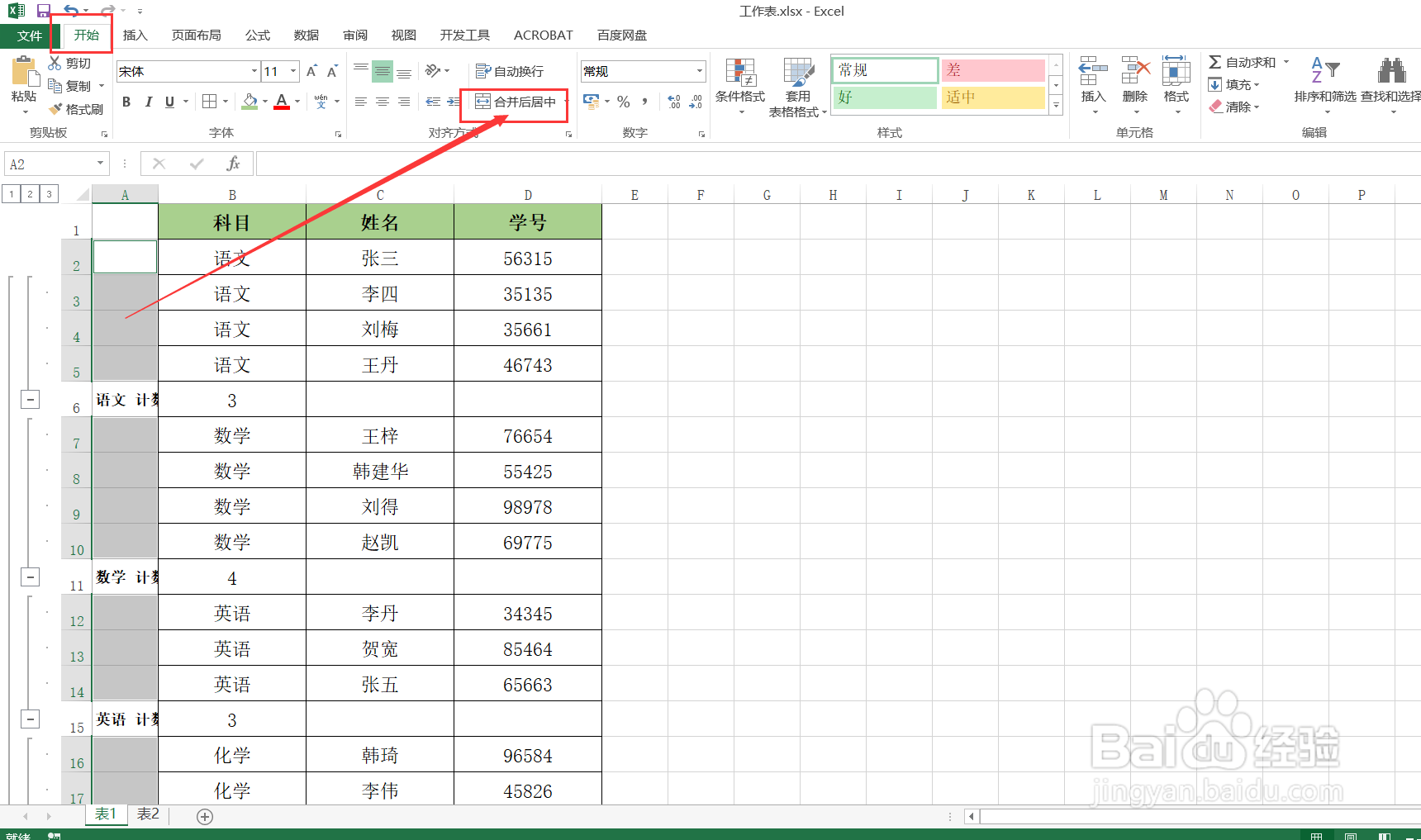Toggle middle vertical alignment
The height and width of the screenshot is (840, 1421).
pos(383,71)
